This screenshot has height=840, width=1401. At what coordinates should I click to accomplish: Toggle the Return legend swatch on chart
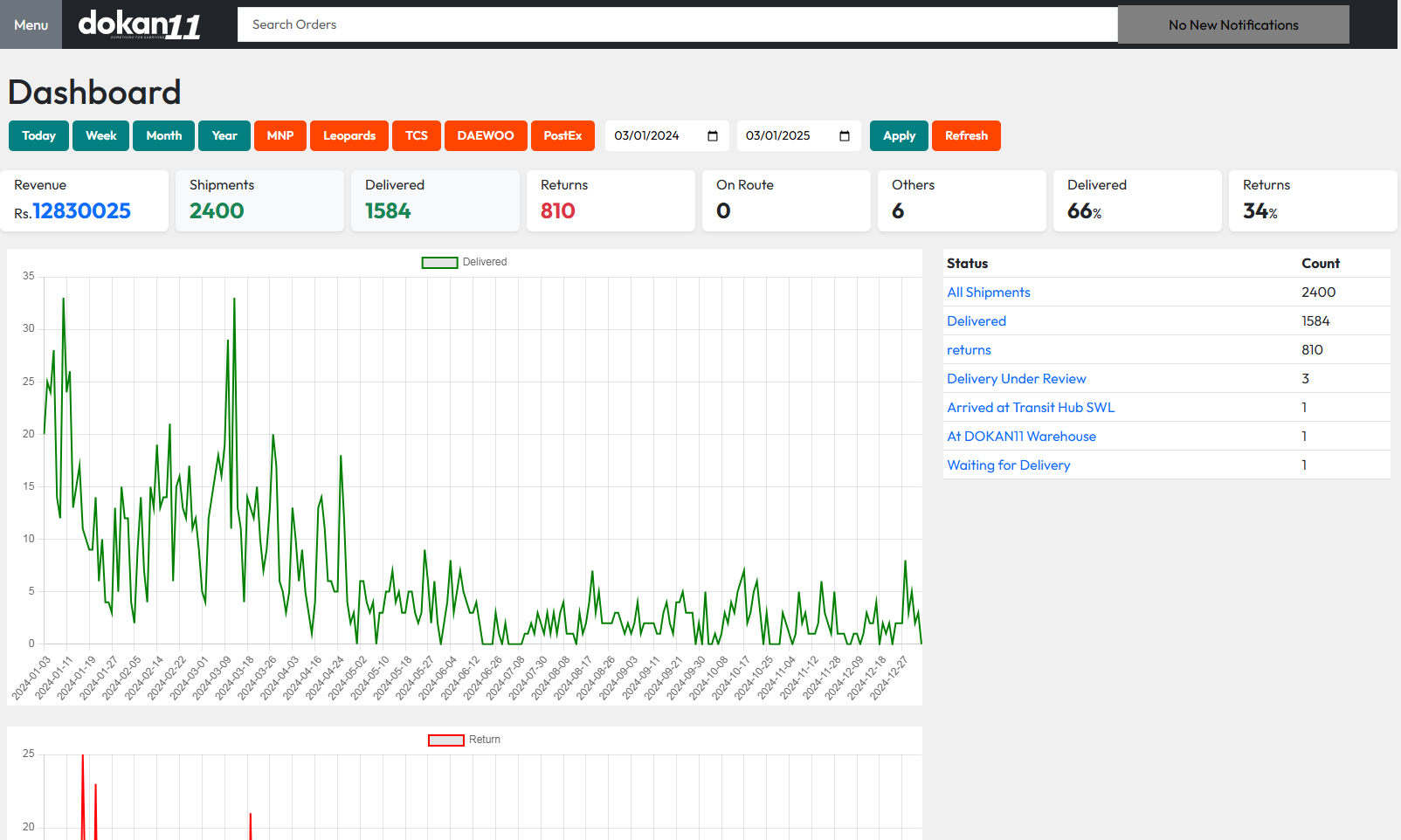(x=445, y=740)
